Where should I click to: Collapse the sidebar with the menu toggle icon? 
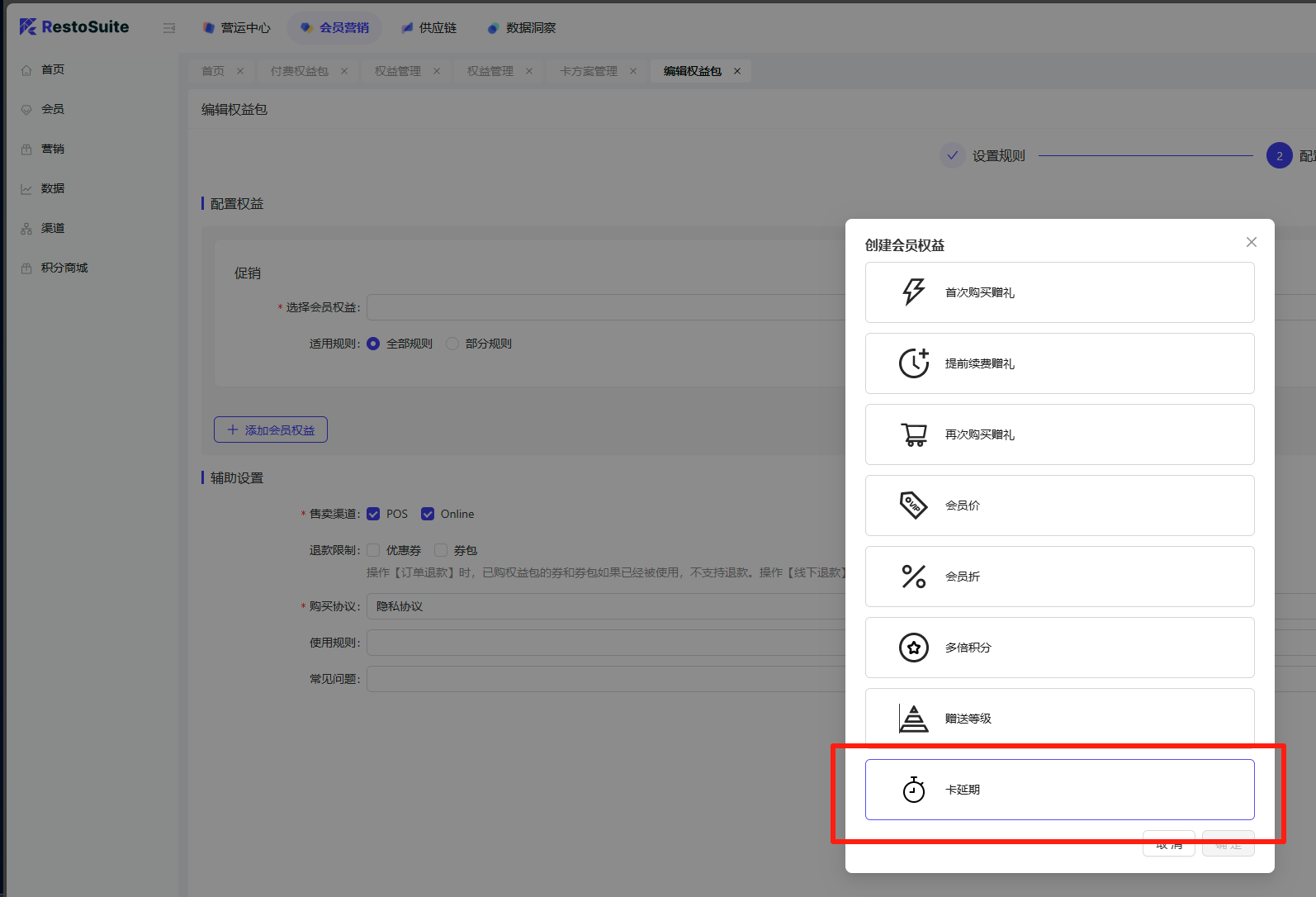(x=169, y=28)
